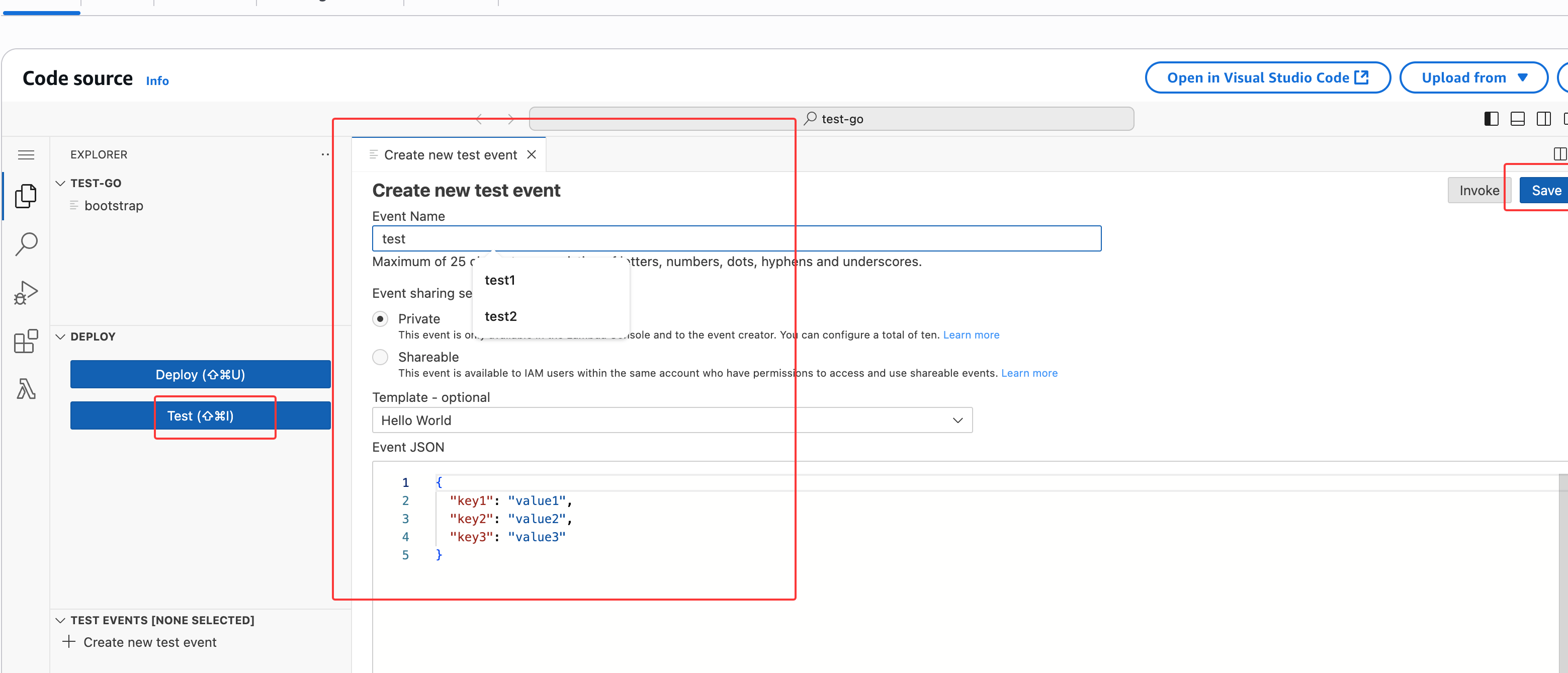Collapse the TEST-GO explorer folder

pyautogui.click(x=60, y=183)
